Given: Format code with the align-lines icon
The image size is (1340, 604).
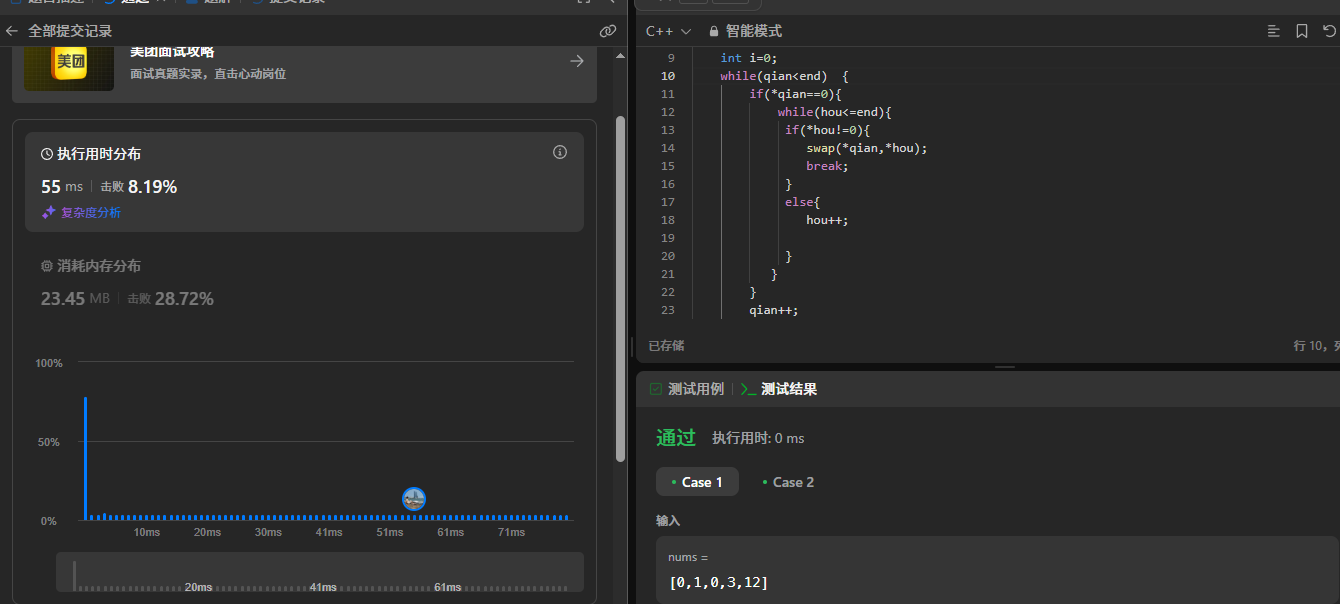Looking at the screenshot, I should tap(1273, 31).
